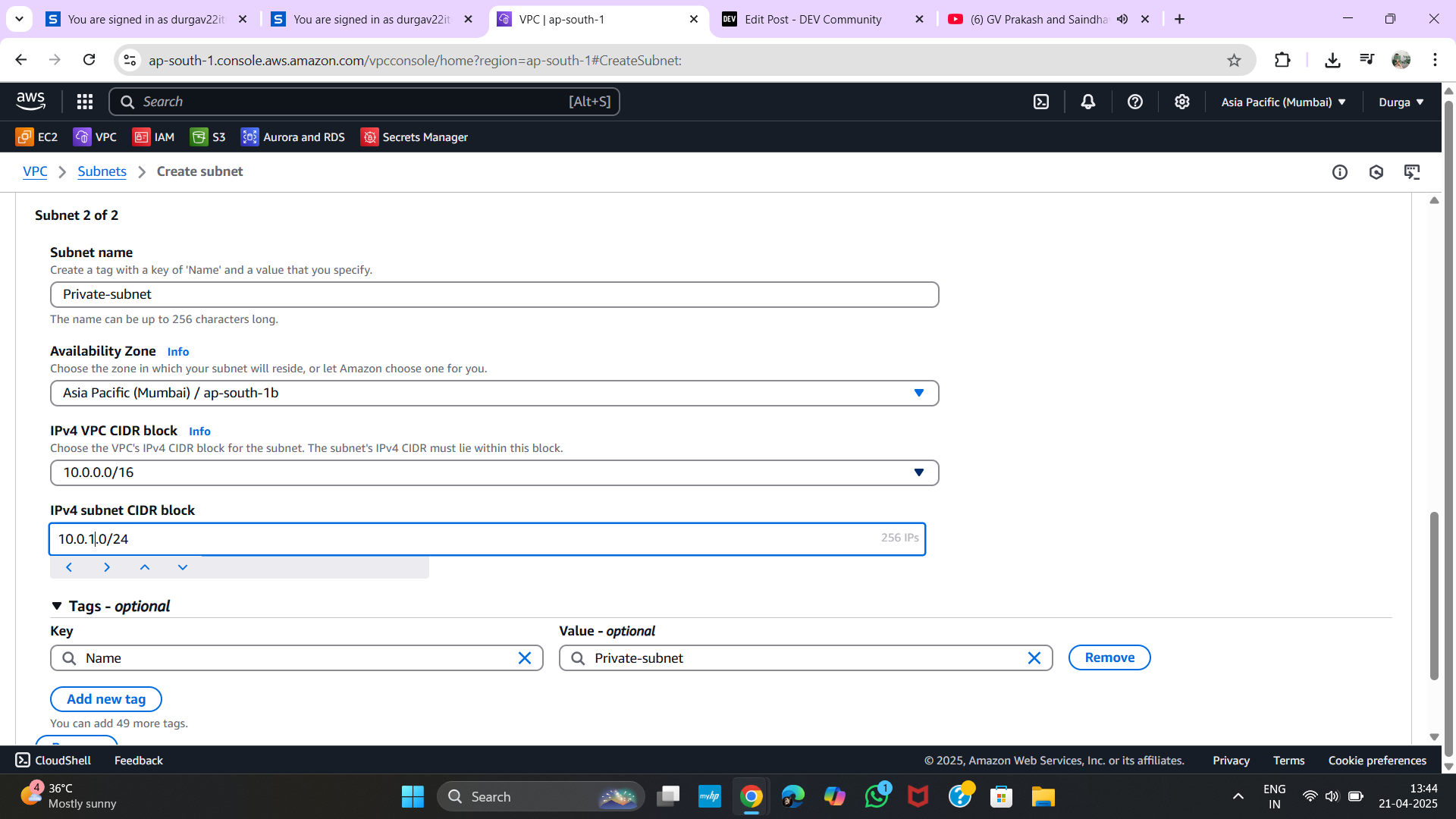Open the page info panel icon
Viewport: 1456px width, 819px height.
pos(1340,172)
